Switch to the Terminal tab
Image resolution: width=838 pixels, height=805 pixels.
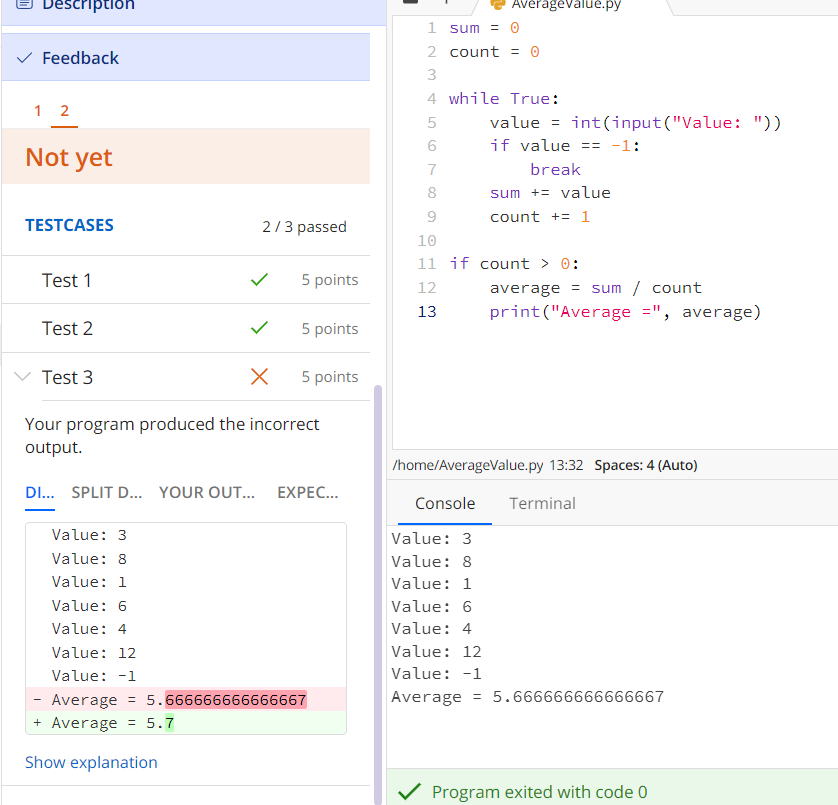[x=542, y=504]
